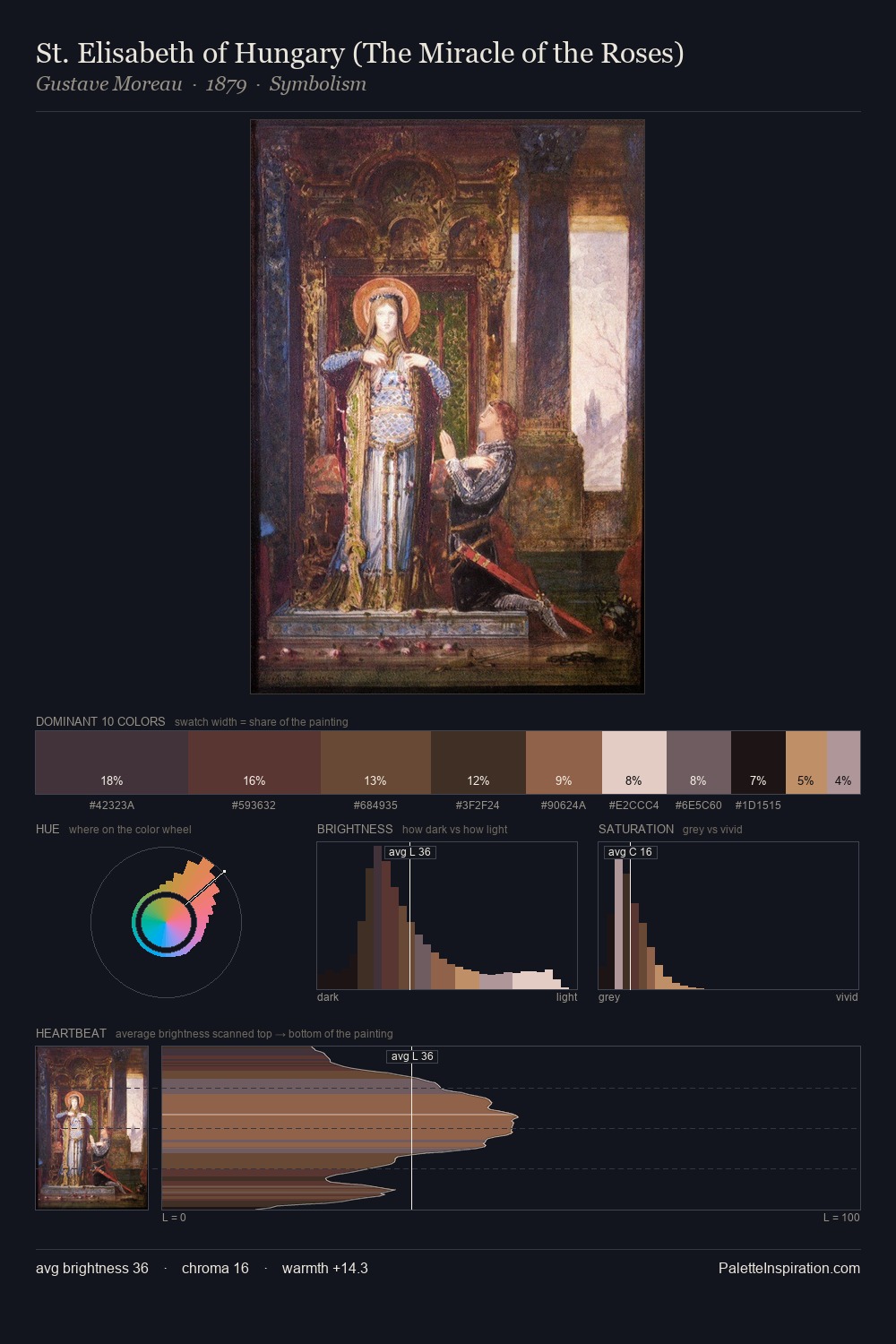Click the 'HUE' section heading
896x1344 pixels.
tap(47, 829)
